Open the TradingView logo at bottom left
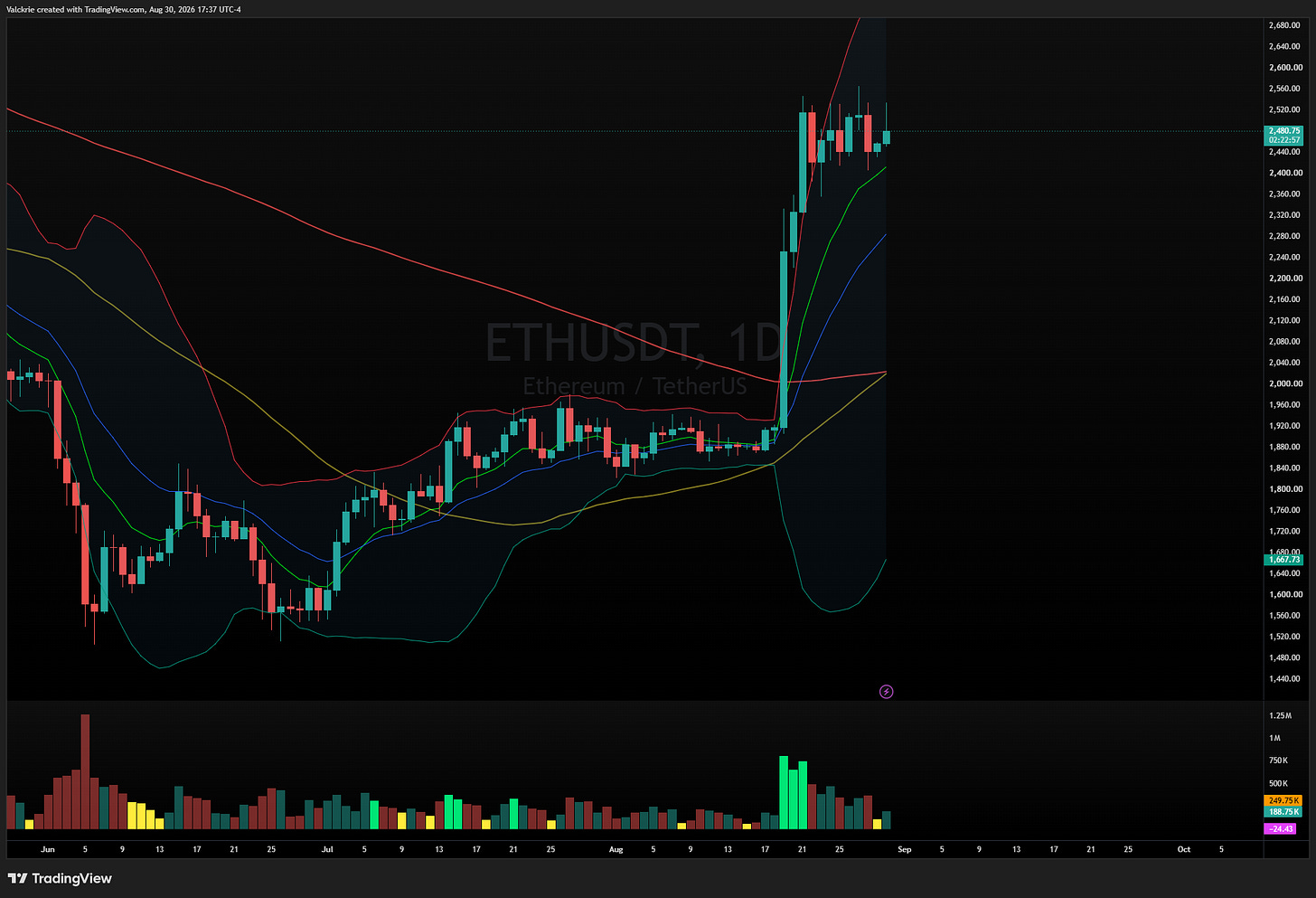Image resolution: width=1316 pixels, height=898 pixels. point(60,878)
